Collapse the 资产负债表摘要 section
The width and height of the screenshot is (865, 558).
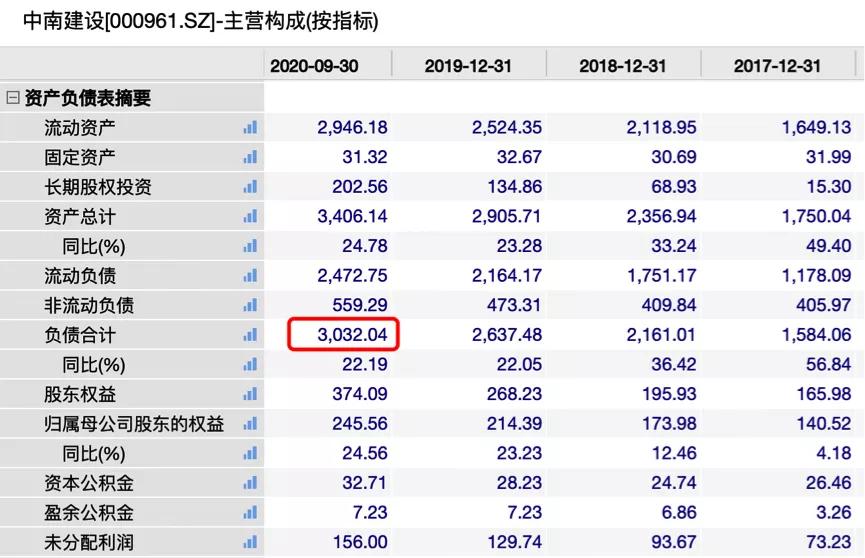[12, 98]
